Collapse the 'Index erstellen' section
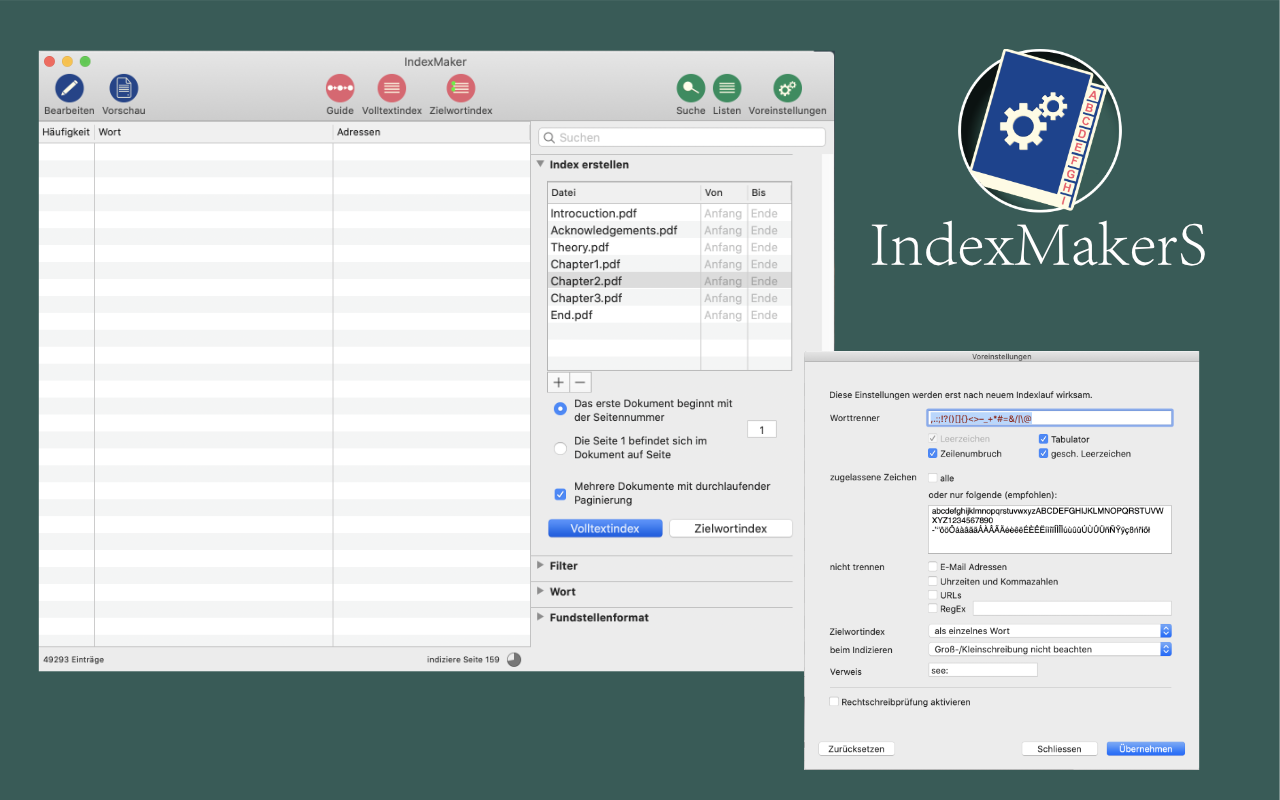Image resolution: width=1280 pixels, height=800 pixels. pos(541,164)
